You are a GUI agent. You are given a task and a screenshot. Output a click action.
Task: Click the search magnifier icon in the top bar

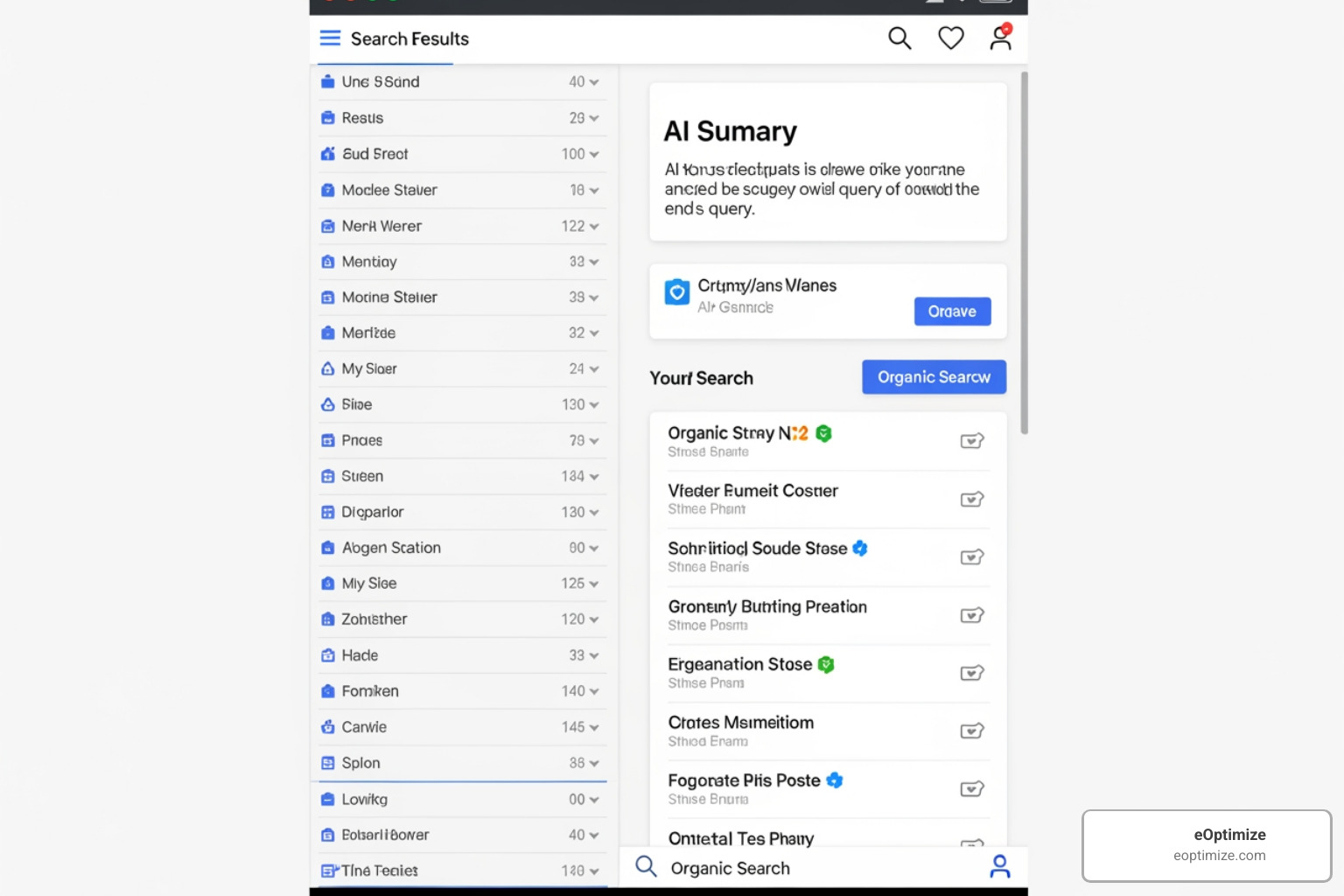(899, 38)
